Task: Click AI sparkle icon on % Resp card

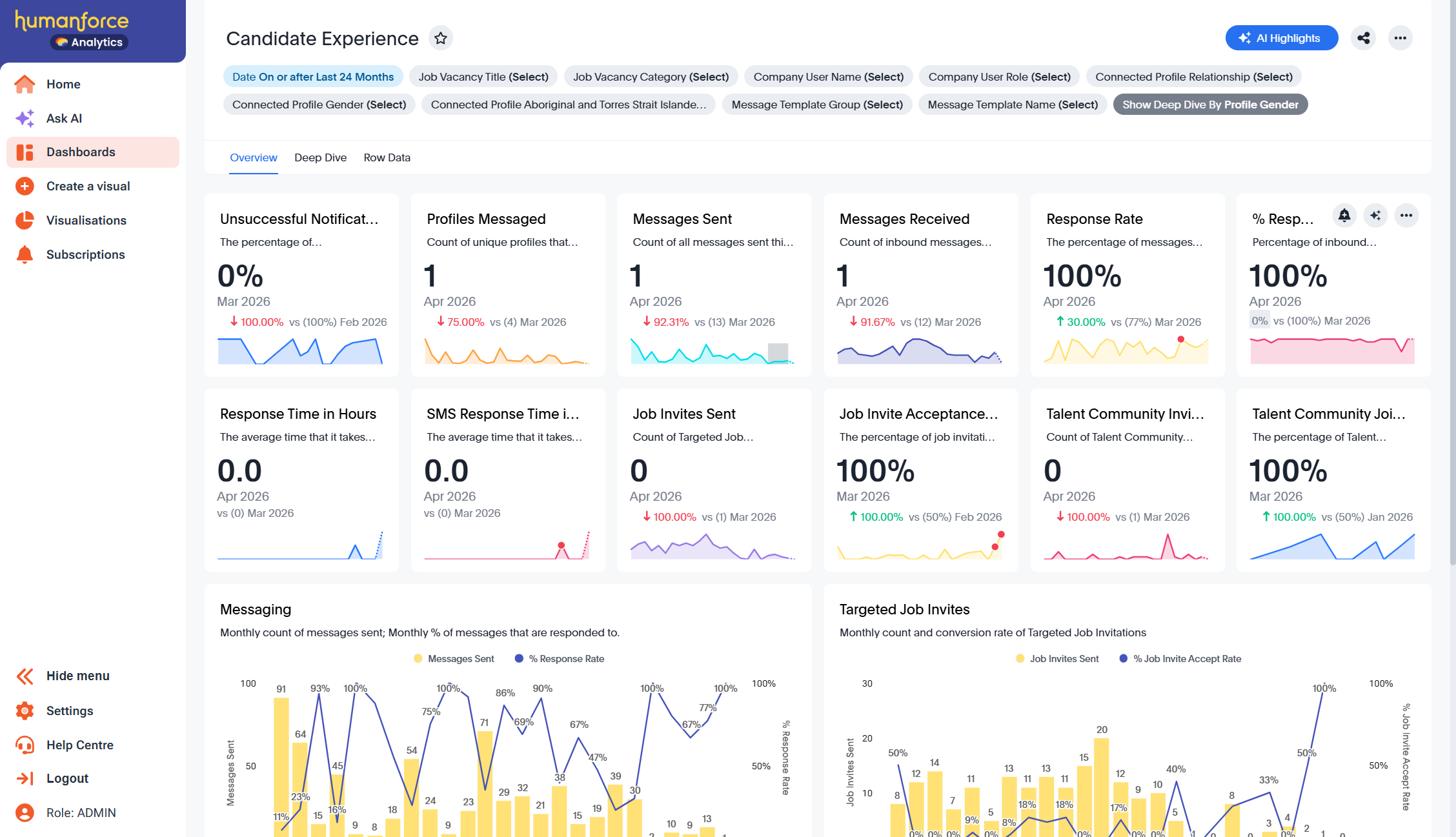Action: 1375,216
